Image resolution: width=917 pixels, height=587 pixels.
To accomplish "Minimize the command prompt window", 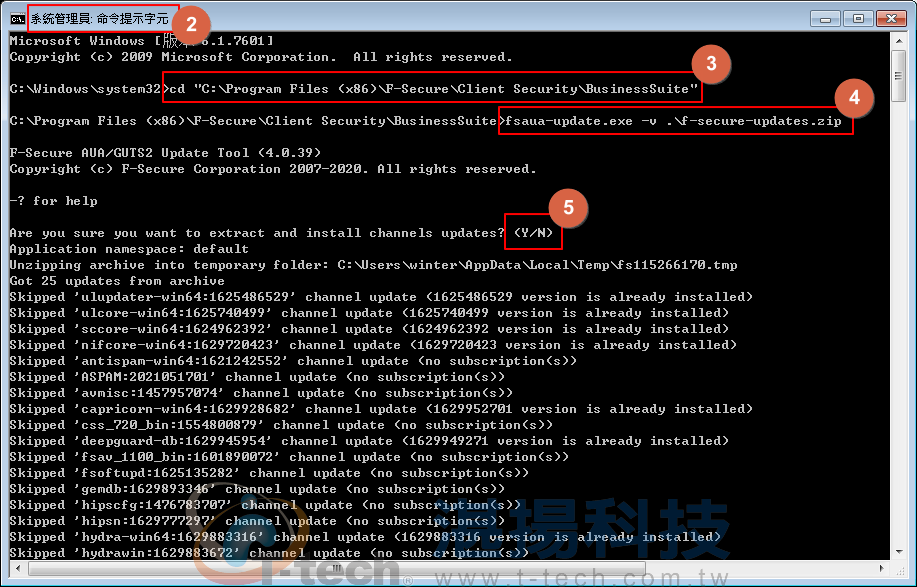I will [x=826, y=19].
